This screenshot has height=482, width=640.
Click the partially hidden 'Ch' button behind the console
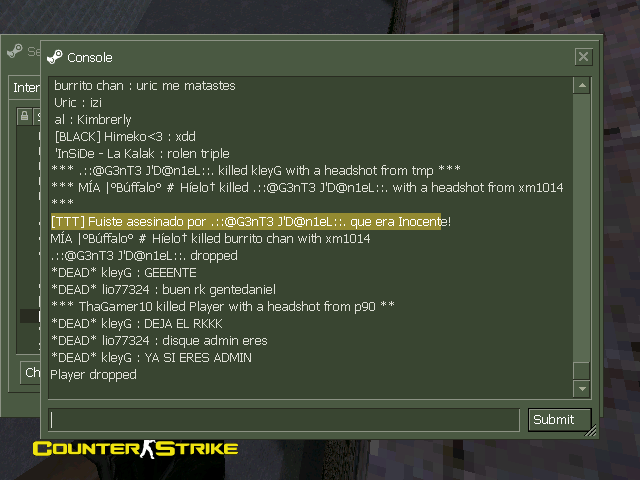click(x=31, y=372)
